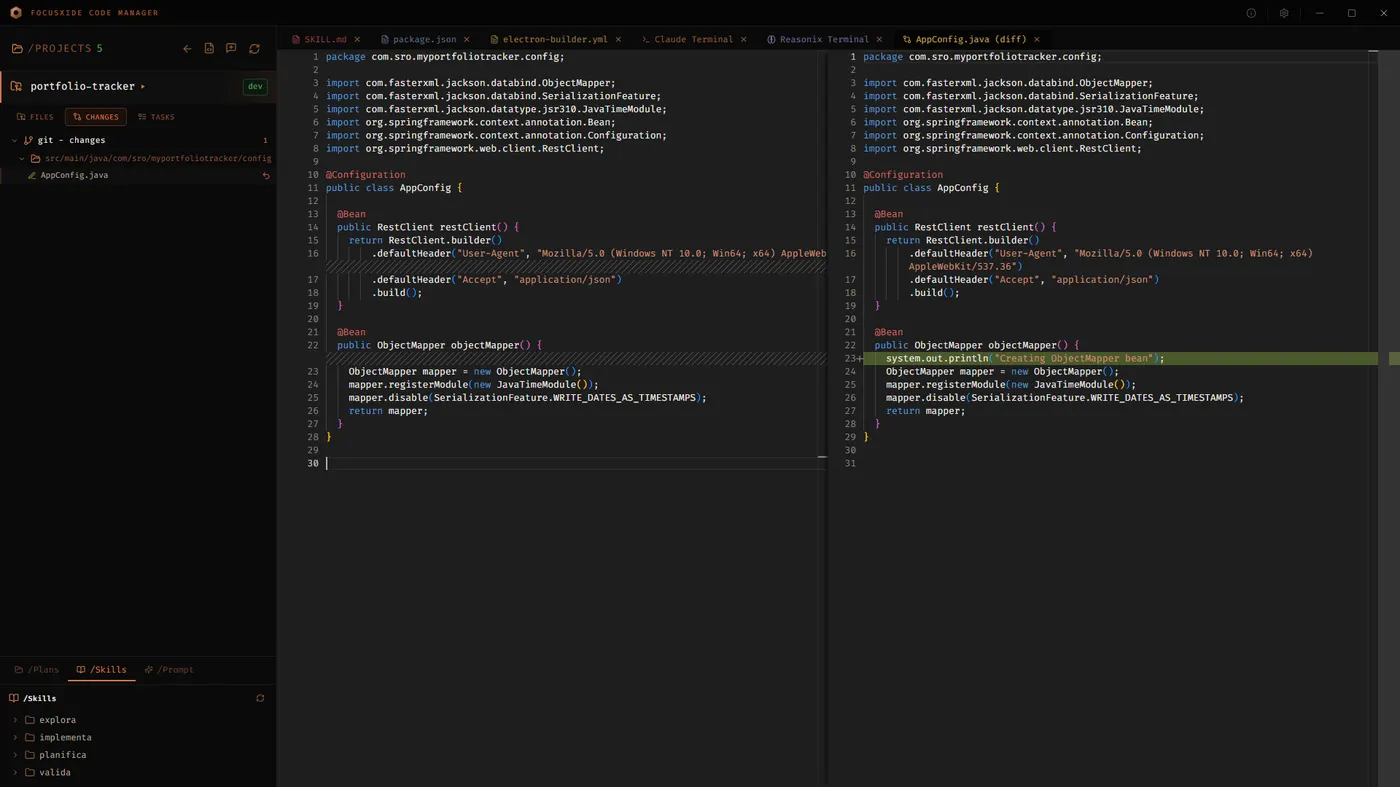The width and height of the screenshot is (1400, 787).
Task: Click 'public class AppConfig' in right pane
Action: coord(925,187)
